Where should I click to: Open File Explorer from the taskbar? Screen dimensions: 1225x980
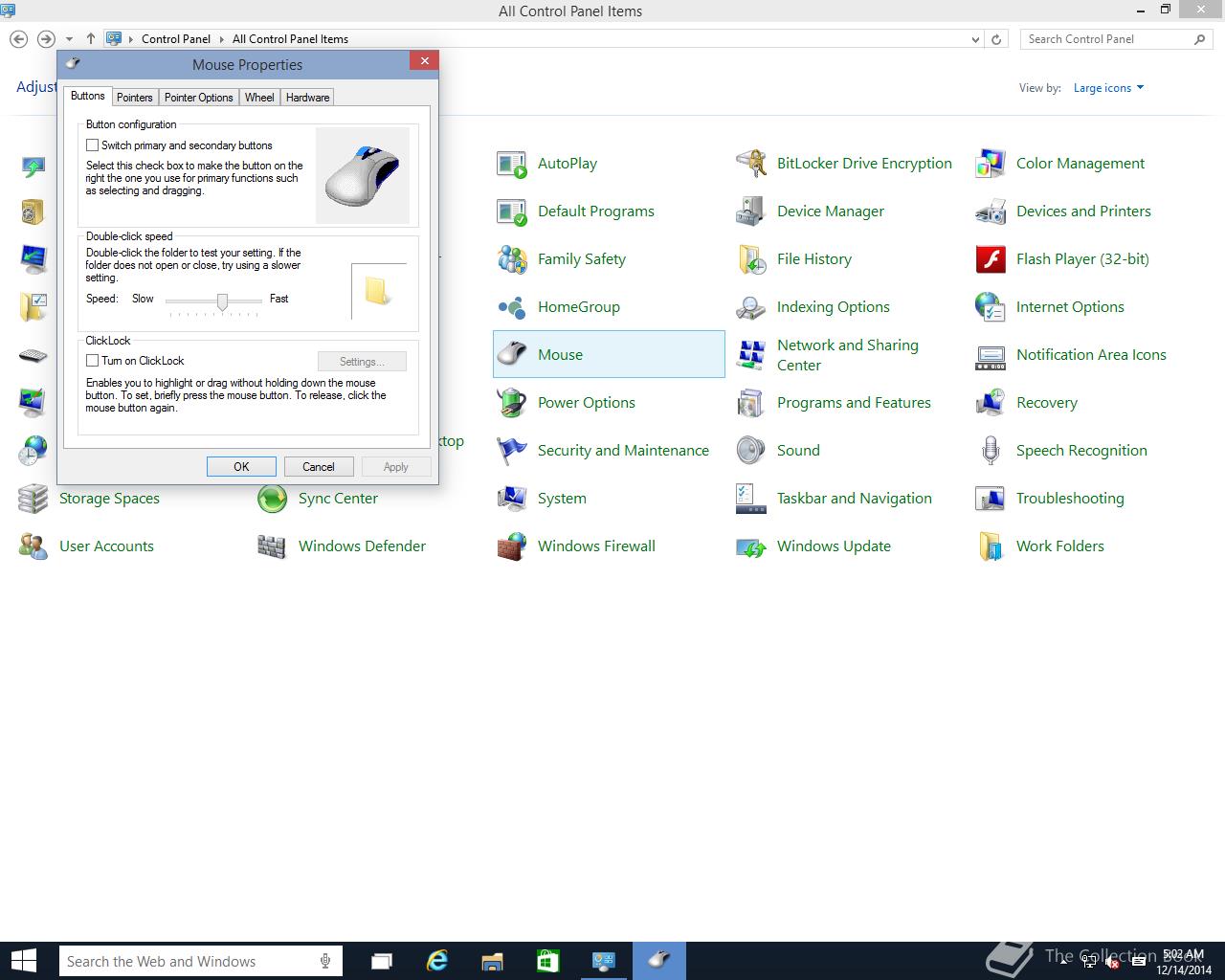[x=493, y=961]
